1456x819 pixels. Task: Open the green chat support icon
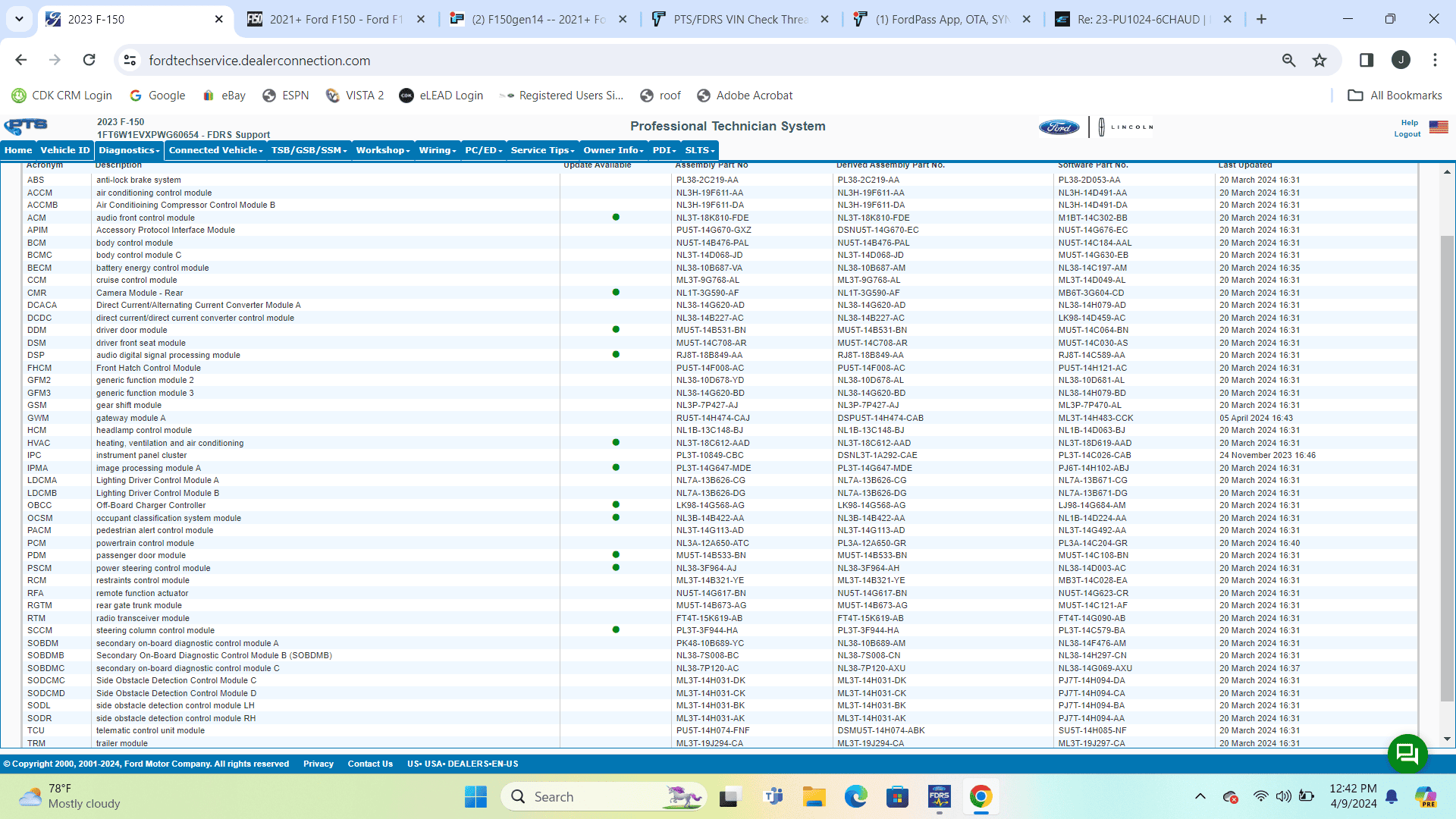(1407, 753)
